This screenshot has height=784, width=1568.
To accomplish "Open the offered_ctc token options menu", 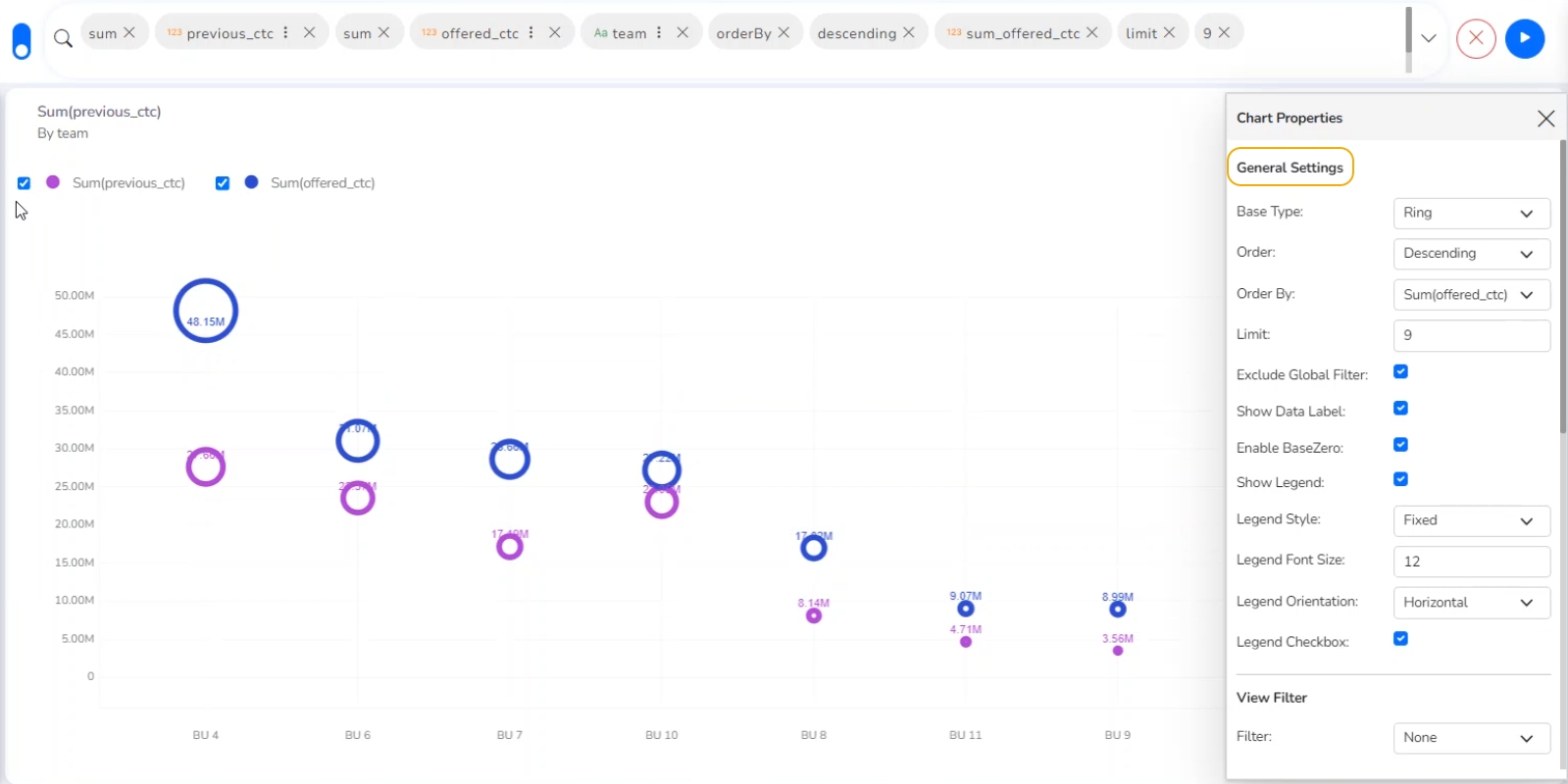I will (531, 32).
